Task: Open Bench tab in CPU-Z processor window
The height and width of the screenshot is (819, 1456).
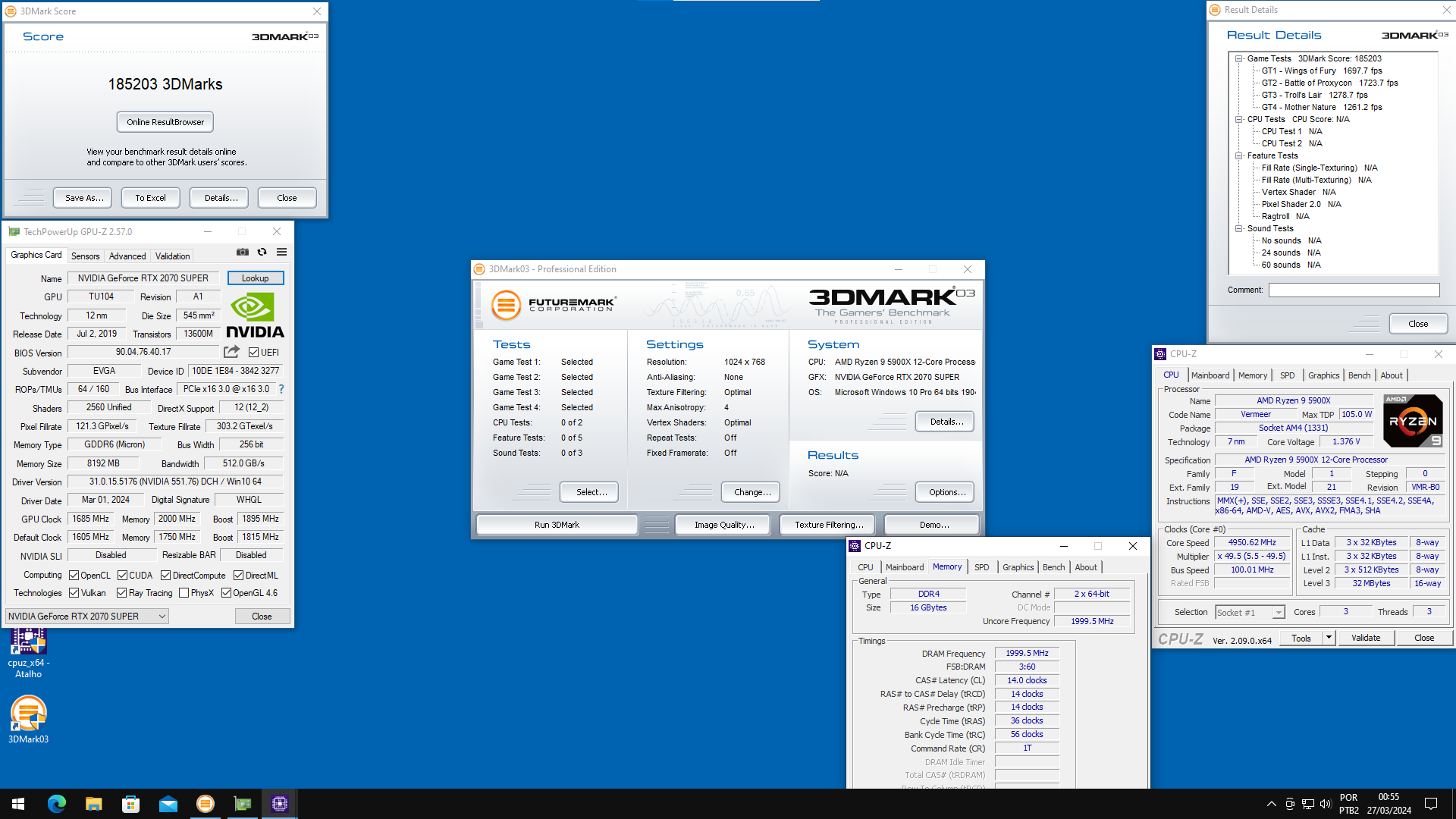Action: [x=1359, y=375]
